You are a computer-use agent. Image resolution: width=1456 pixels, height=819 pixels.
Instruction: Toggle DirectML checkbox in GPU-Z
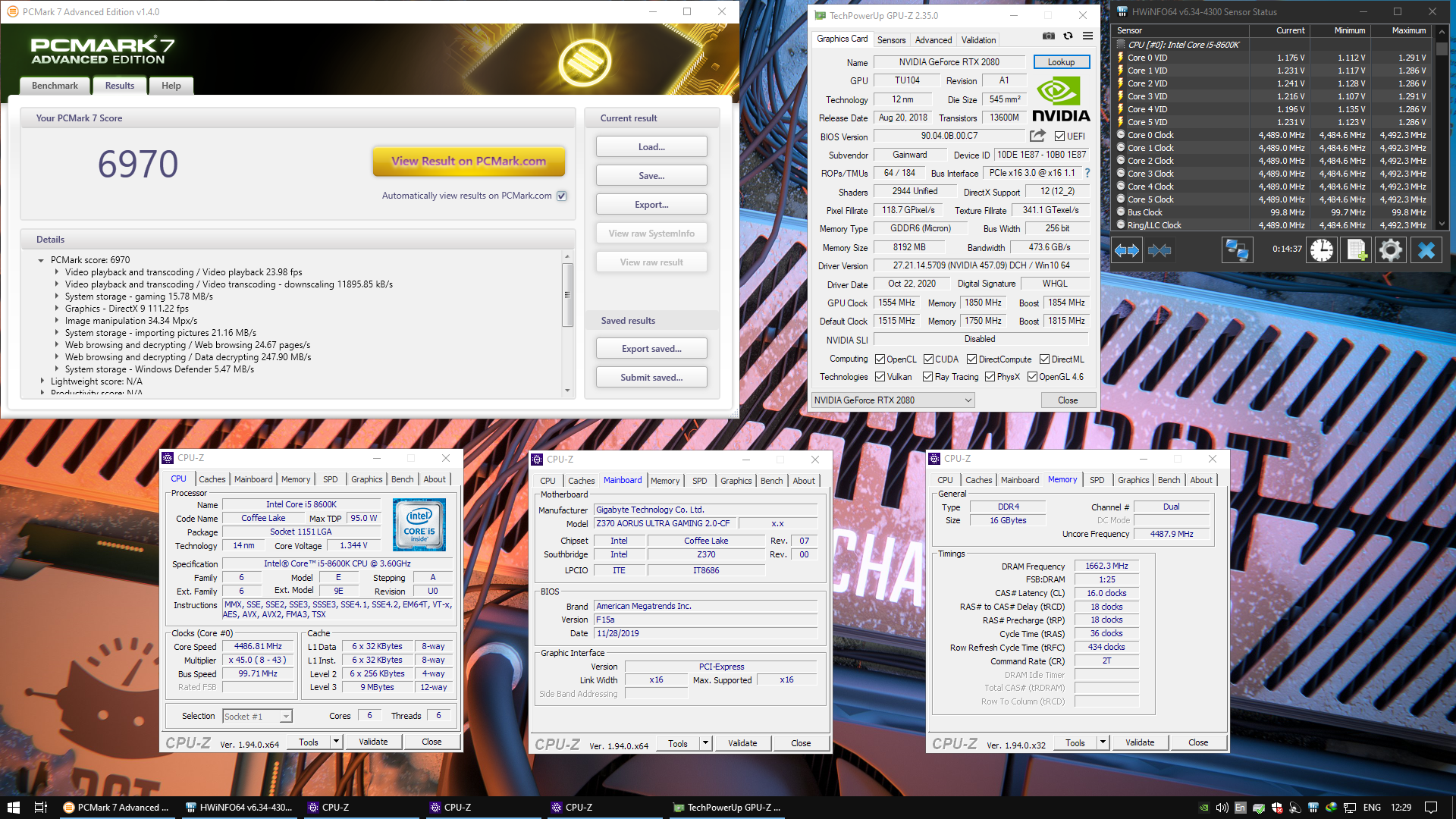1044,359
